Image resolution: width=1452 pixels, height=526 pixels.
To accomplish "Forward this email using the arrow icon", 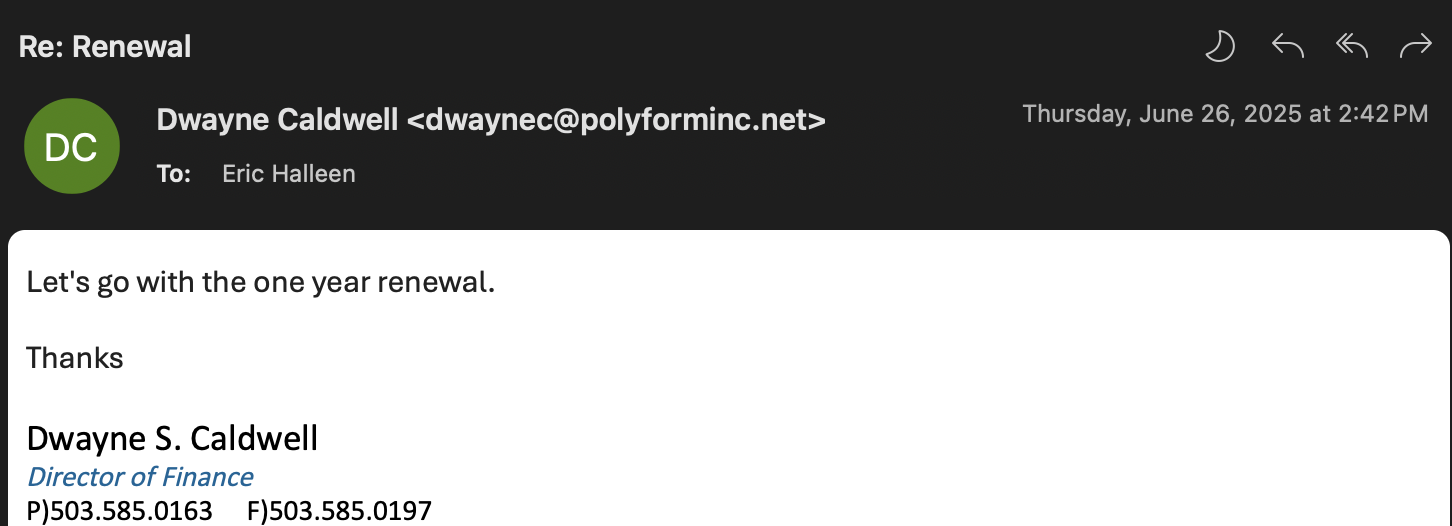I will (1415, 46).
